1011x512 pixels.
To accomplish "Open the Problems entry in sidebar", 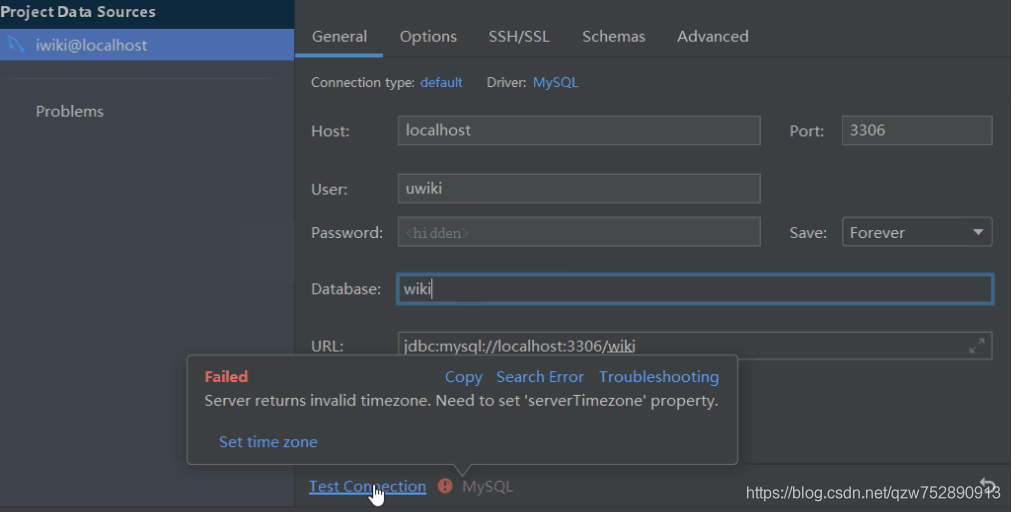I will coord(70,112).
